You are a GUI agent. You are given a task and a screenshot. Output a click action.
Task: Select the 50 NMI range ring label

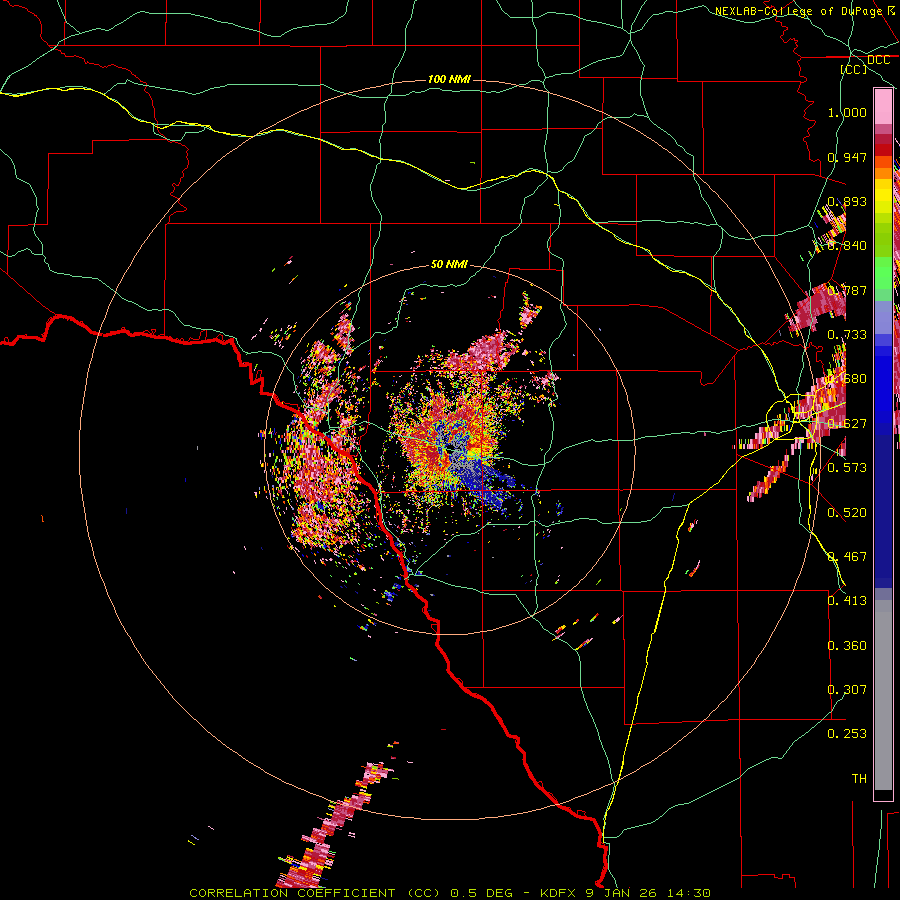click(x=449, y=264)
